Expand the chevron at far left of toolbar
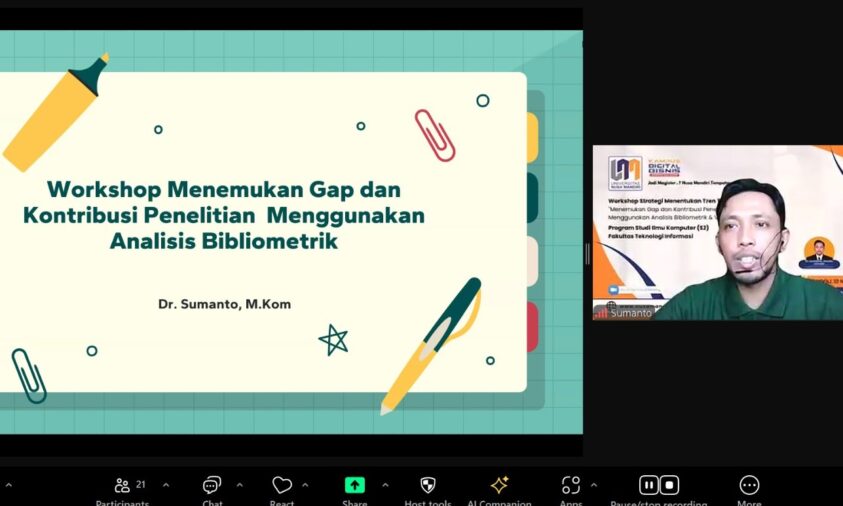 click(8, 485)
